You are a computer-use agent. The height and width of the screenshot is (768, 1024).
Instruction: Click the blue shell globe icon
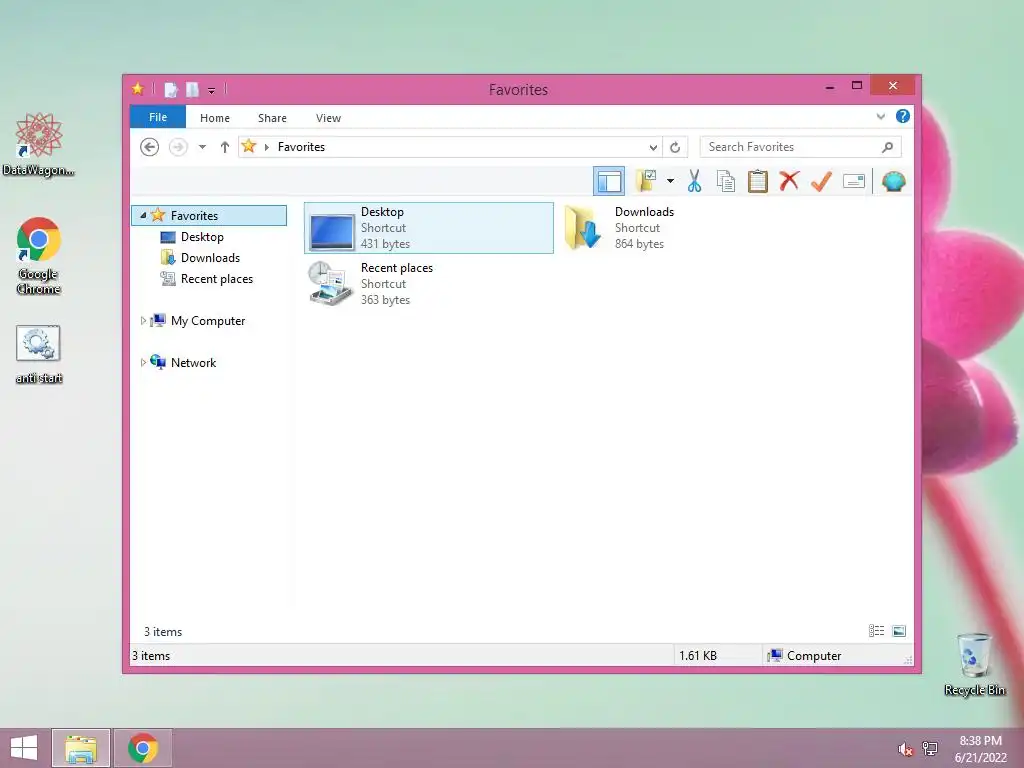pyautogui.click(x=893, y=181)
